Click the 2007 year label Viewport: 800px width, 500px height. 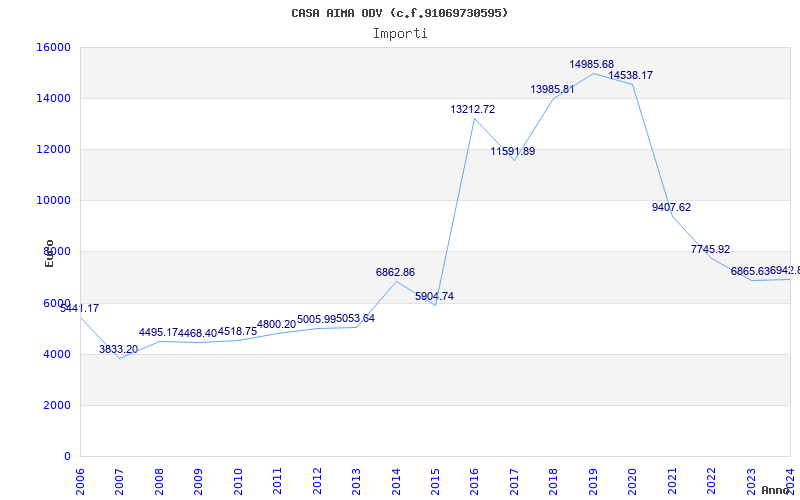[x=119, y=481]
